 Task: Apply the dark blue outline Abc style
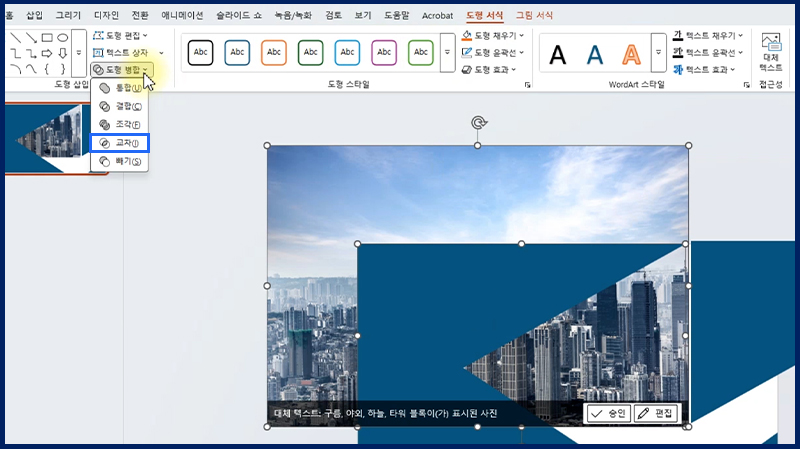pyautogui.click(x=237, y=53)
